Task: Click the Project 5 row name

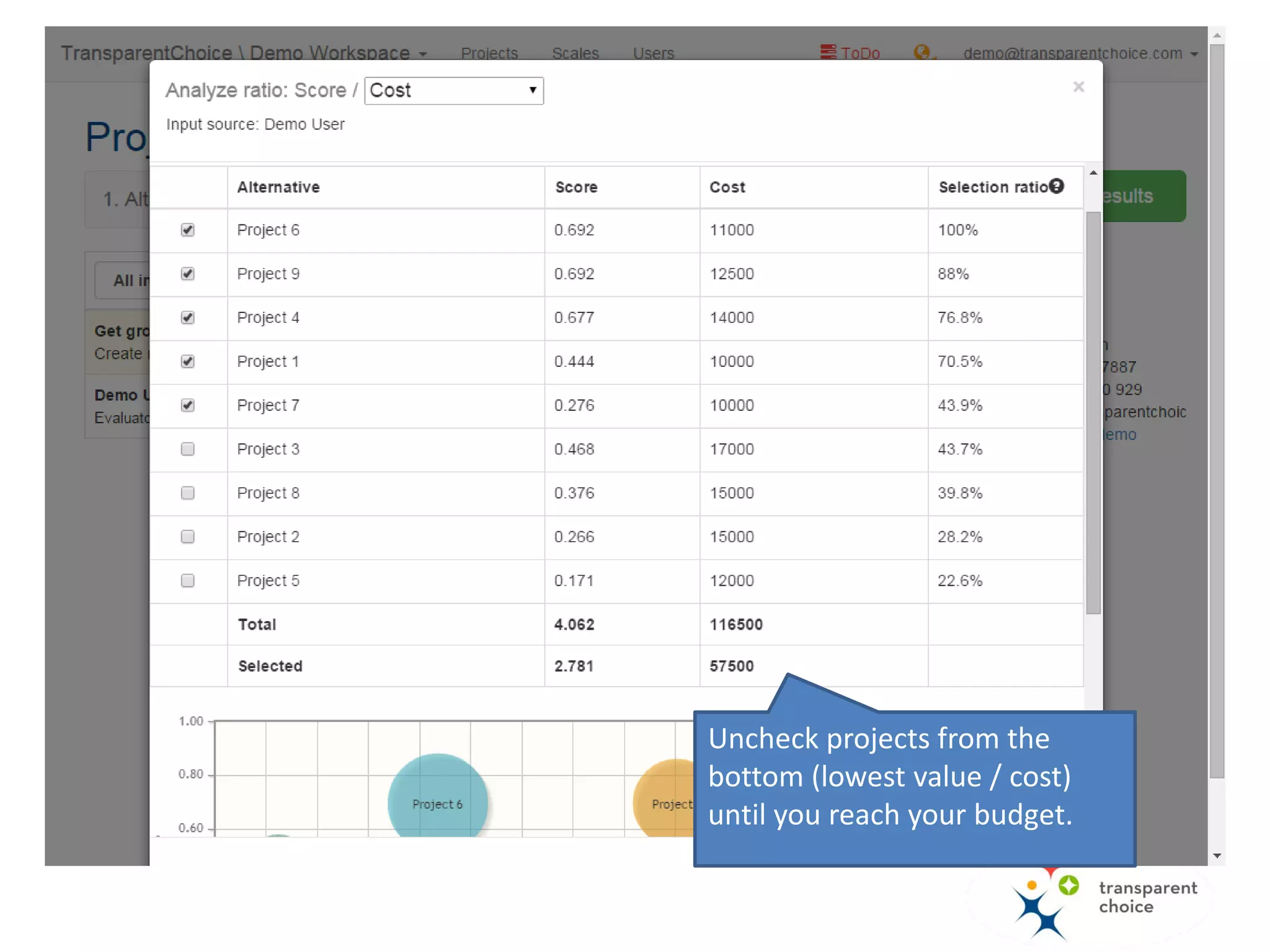Action: point(268,581)
